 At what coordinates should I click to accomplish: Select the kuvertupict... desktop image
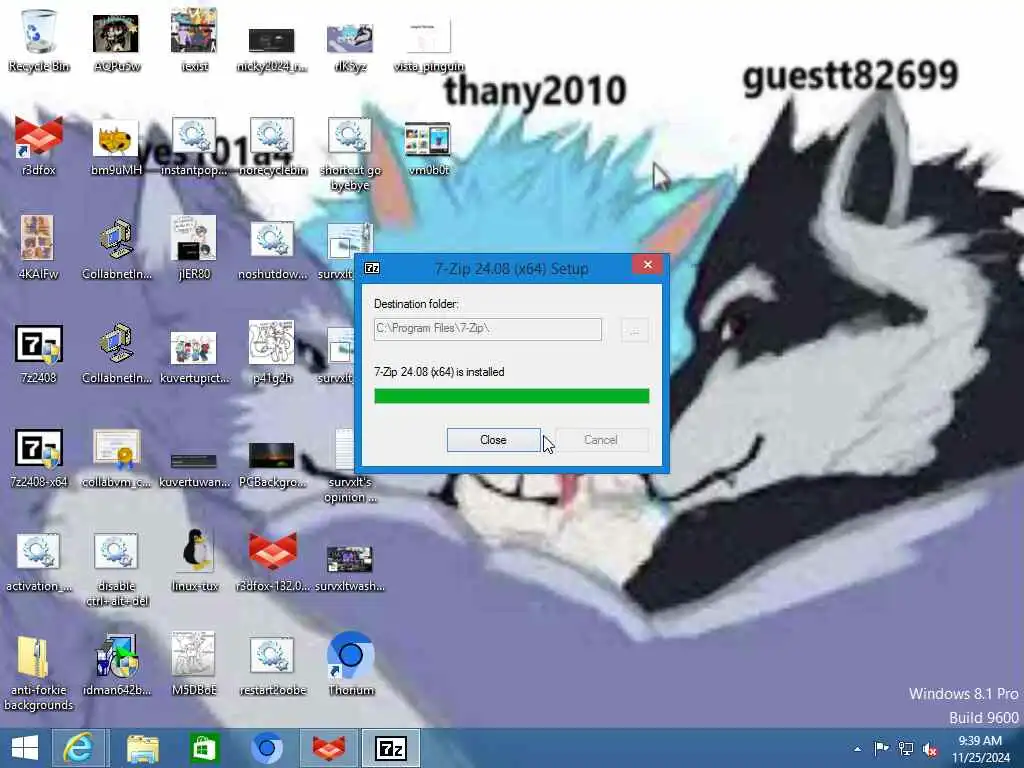(x=194, y=357)
